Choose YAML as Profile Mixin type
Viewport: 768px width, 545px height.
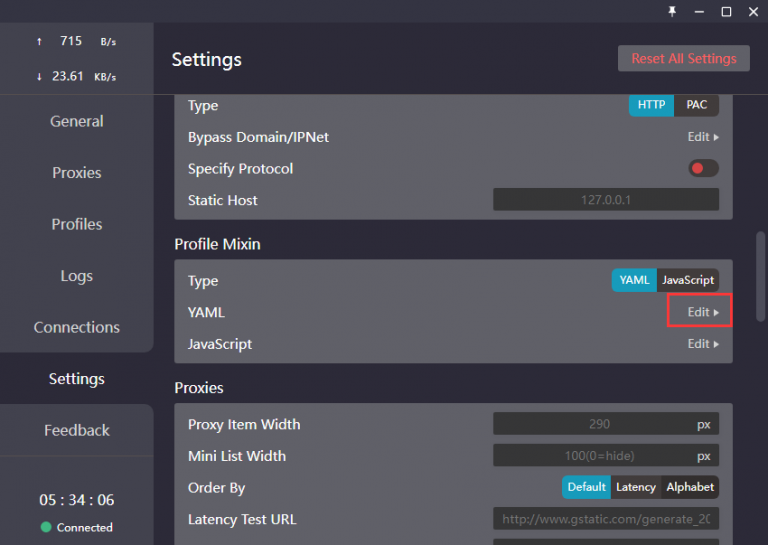pyautogui.click(x=634, y=280)
